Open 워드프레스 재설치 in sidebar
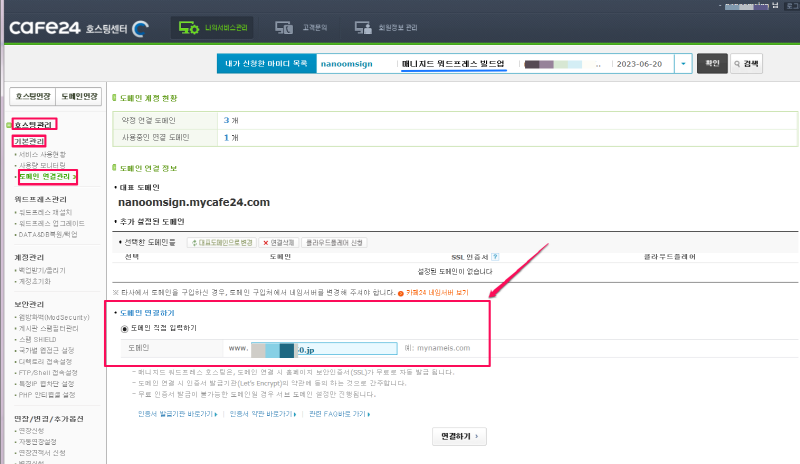This screenshot has height=464, width=800. pyautogui.click(x=44, y=212)
